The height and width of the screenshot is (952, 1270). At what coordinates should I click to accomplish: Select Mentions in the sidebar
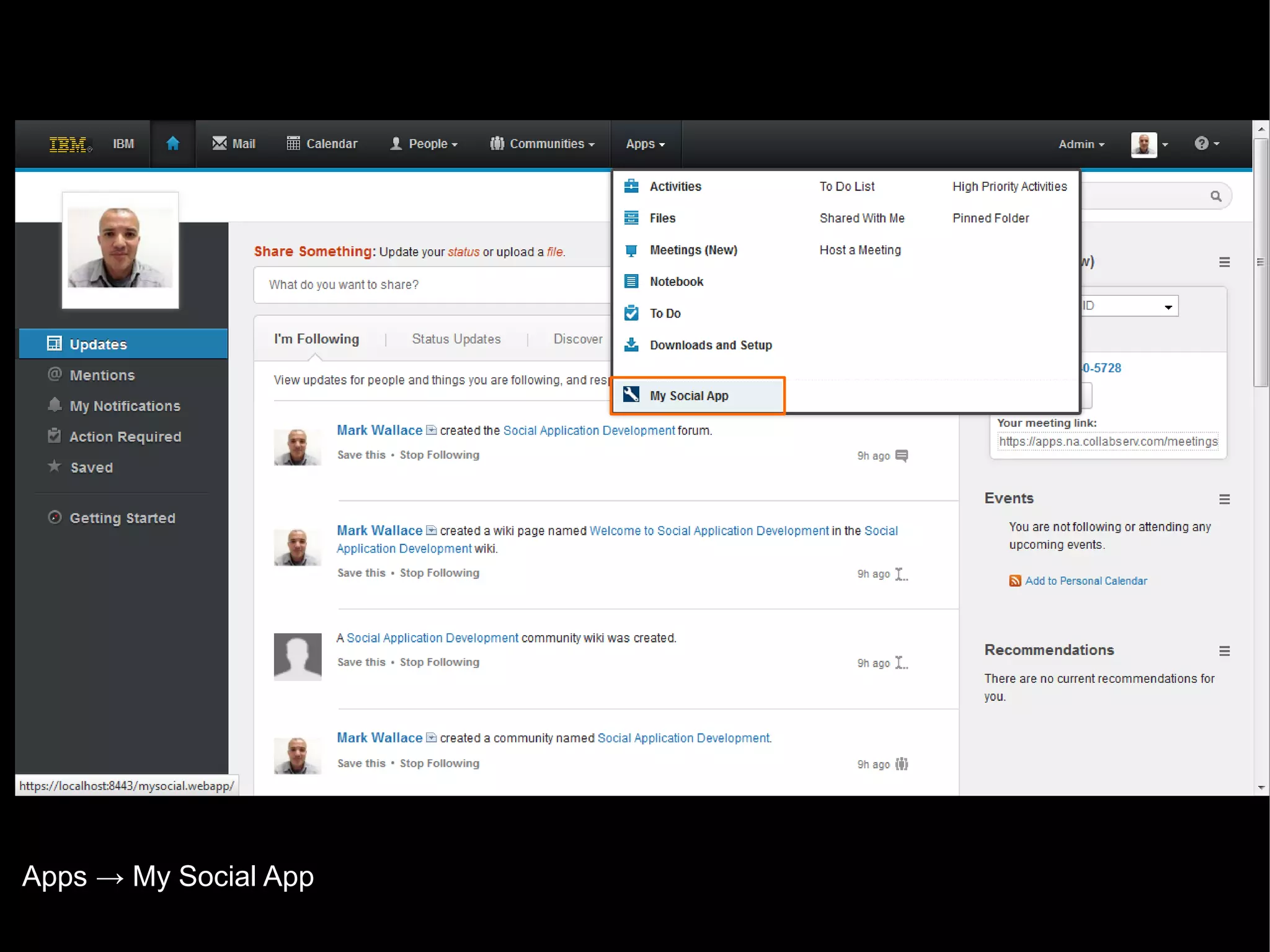(x=102, y=375)
